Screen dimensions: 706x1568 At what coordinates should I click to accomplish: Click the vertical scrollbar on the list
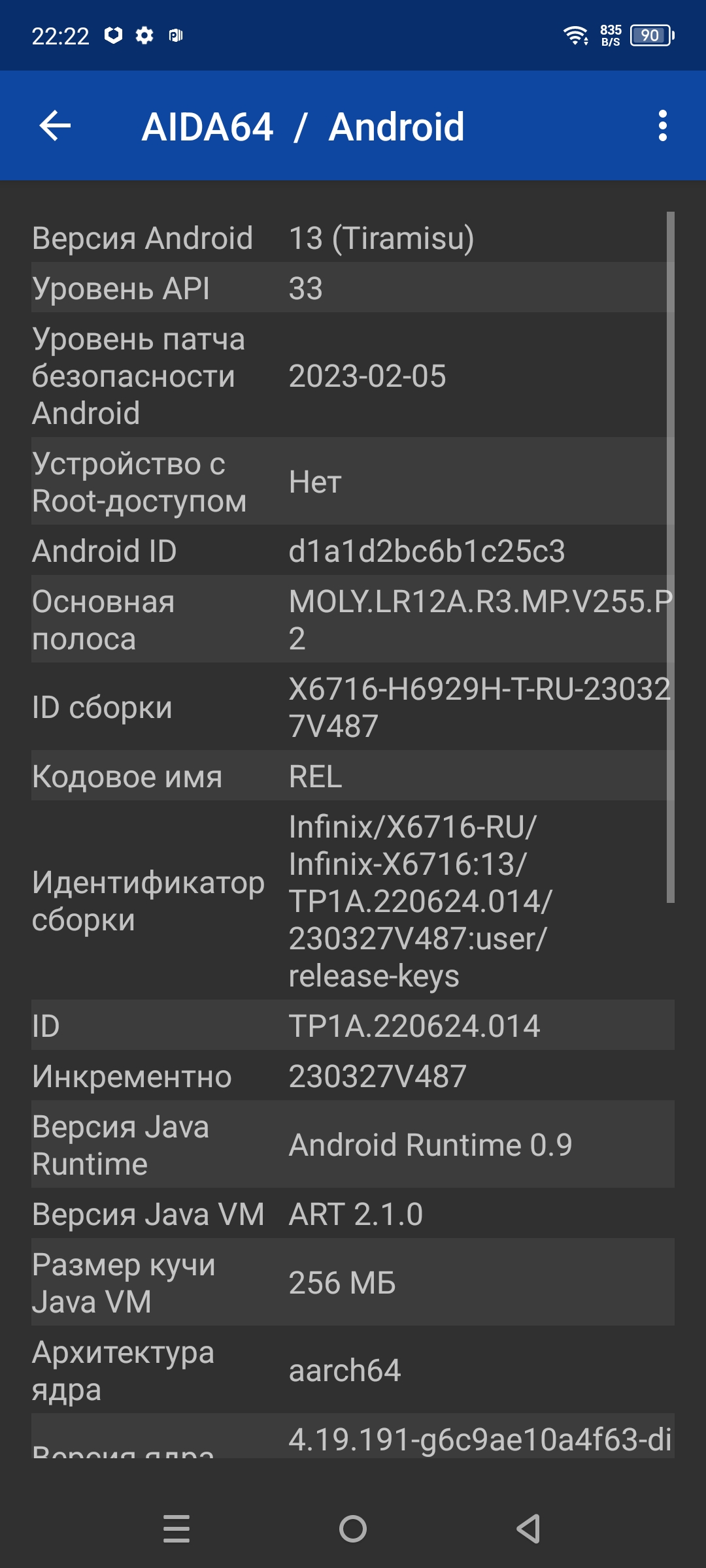[670, 557]
